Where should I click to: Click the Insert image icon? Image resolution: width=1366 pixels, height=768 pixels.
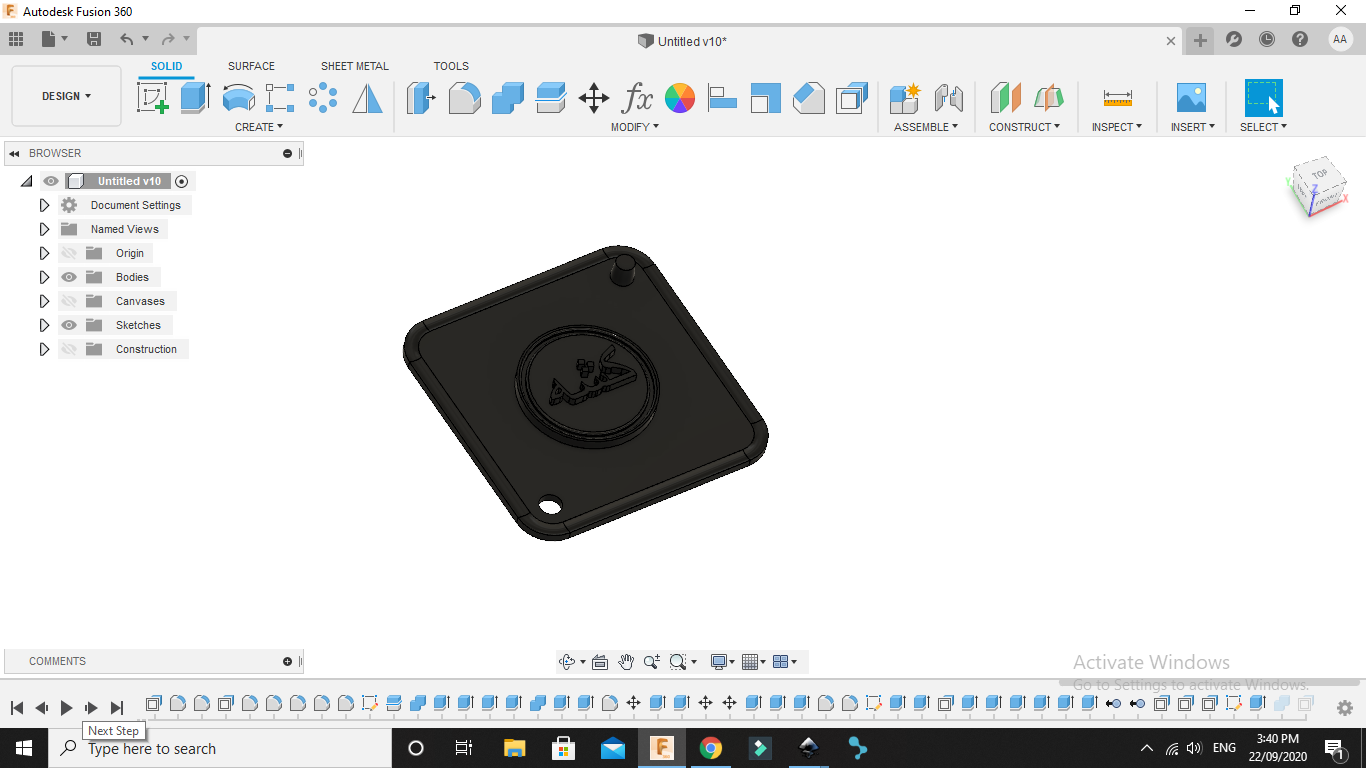[1191, 98]
